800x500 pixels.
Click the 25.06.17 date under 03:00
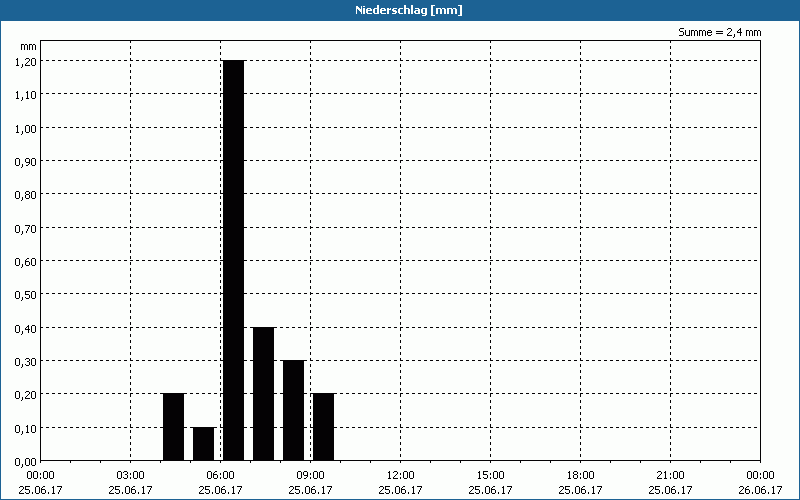pyautogui.click(x=131, y=490)
